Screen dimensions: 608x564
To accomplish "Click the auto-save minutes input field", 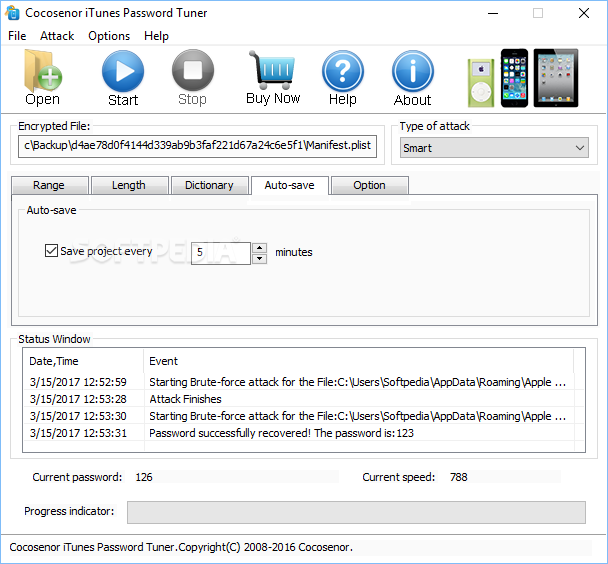I will point(221,254).
